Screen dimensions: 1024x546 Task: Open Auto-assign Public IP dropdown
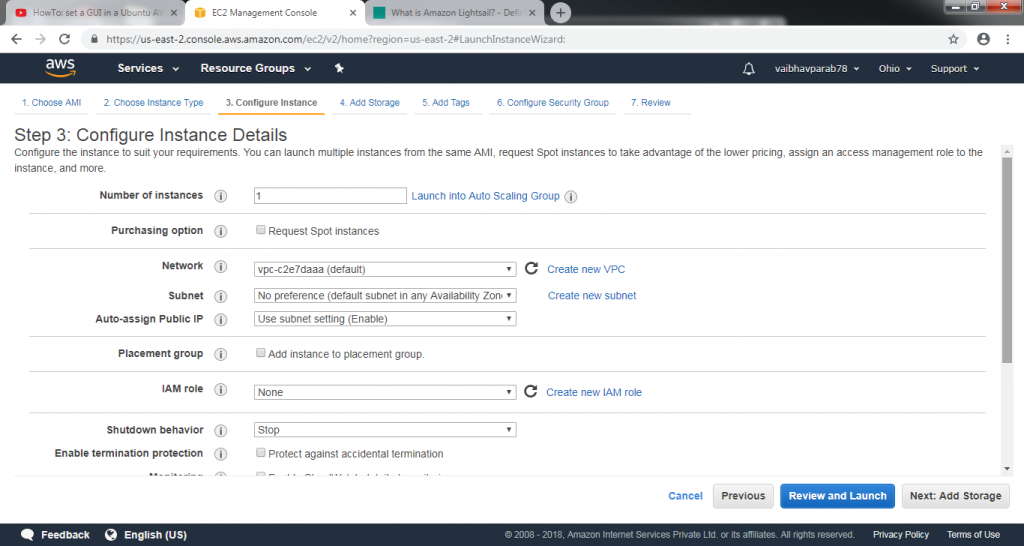(385, 319)
